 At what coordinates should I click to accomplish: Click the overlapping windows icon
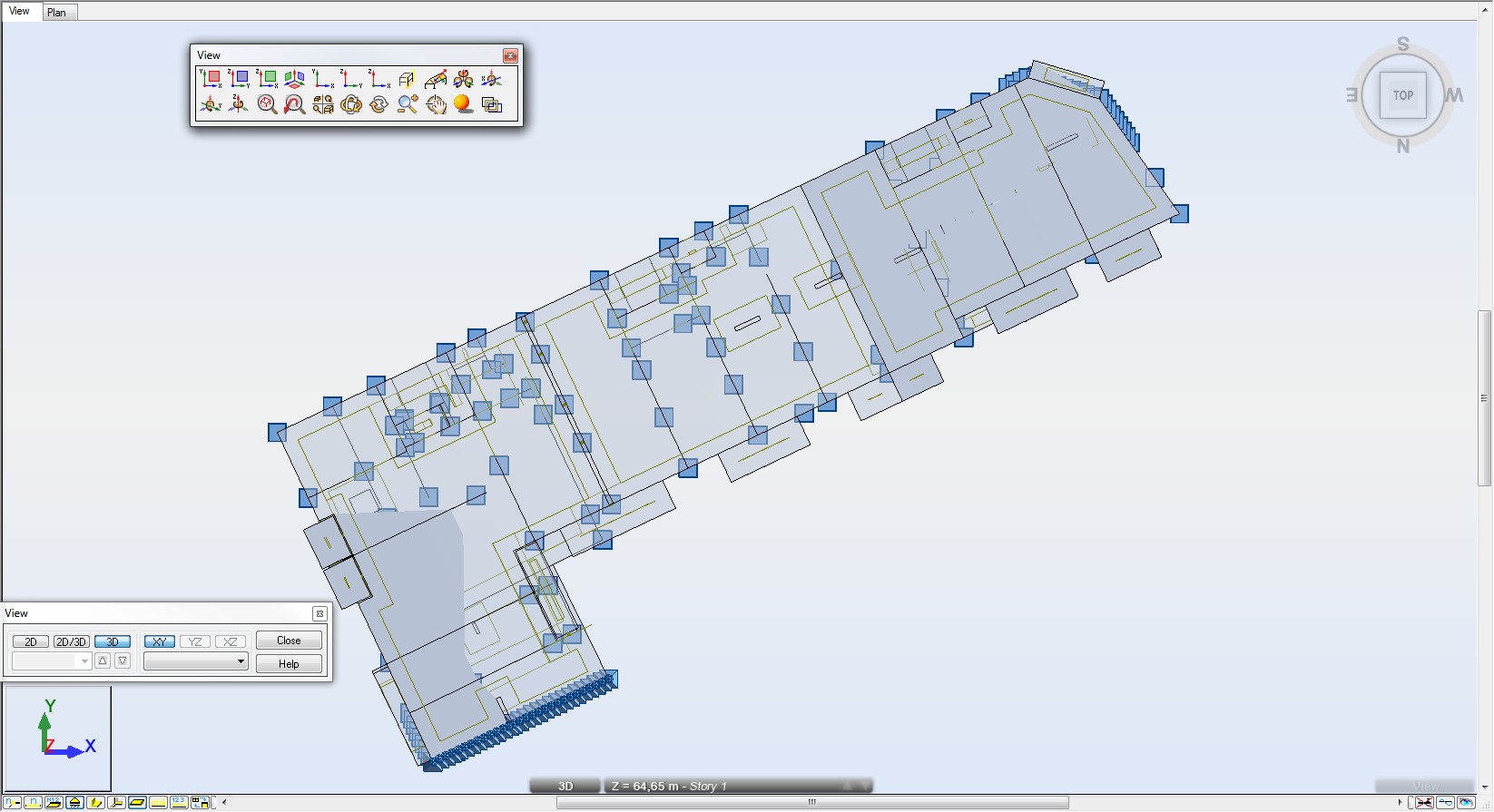coord(492,104)
